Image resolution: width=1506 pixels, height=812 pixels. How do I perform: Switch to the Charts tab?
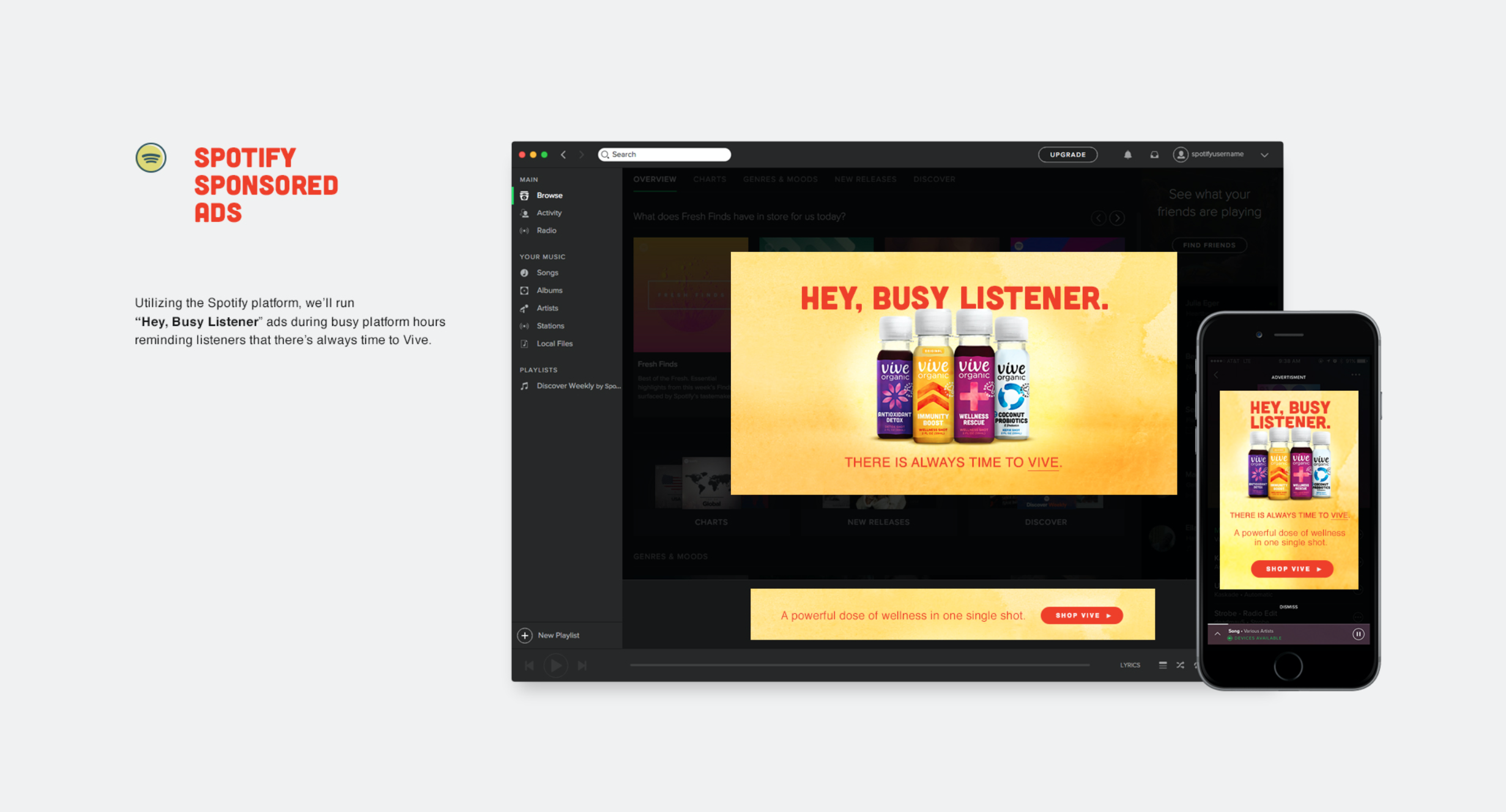coord(710,179)
